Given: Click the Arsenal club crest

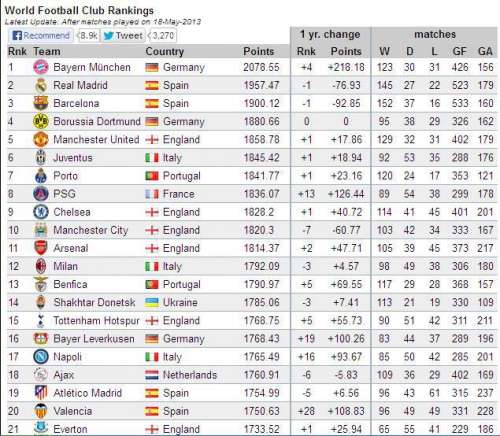Looking at the screenshot, I should tap(41, 248).
